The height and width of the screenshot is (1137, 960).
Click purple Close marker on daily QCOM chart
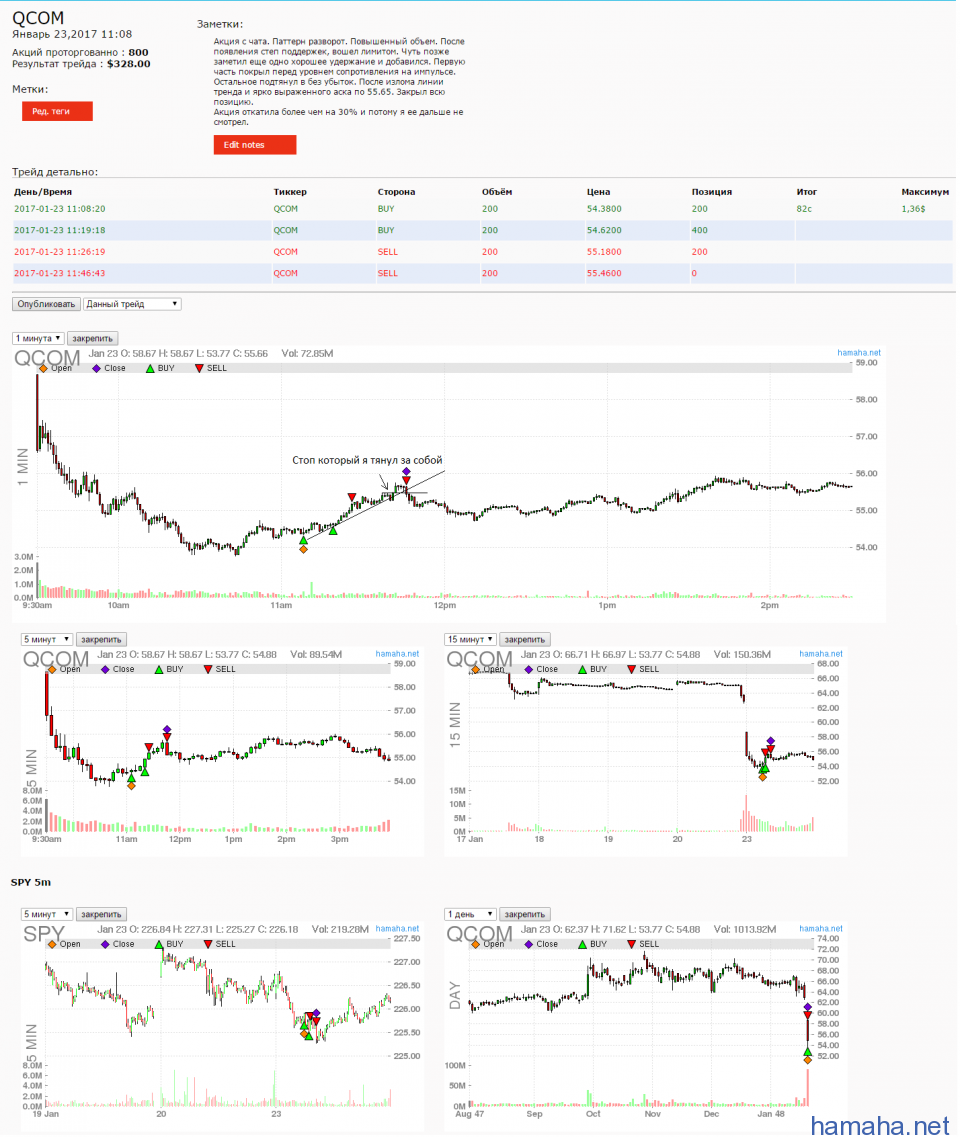808,1006
